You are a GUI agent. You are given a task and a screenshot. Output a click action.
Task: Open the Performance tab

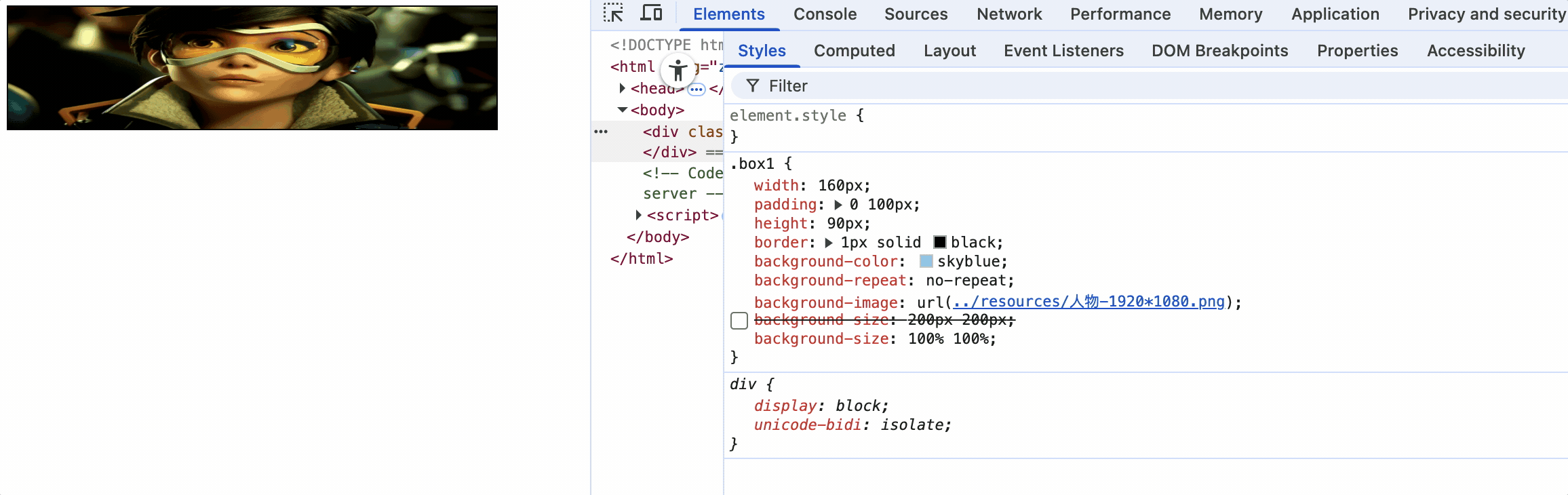tap(1120, 14)
